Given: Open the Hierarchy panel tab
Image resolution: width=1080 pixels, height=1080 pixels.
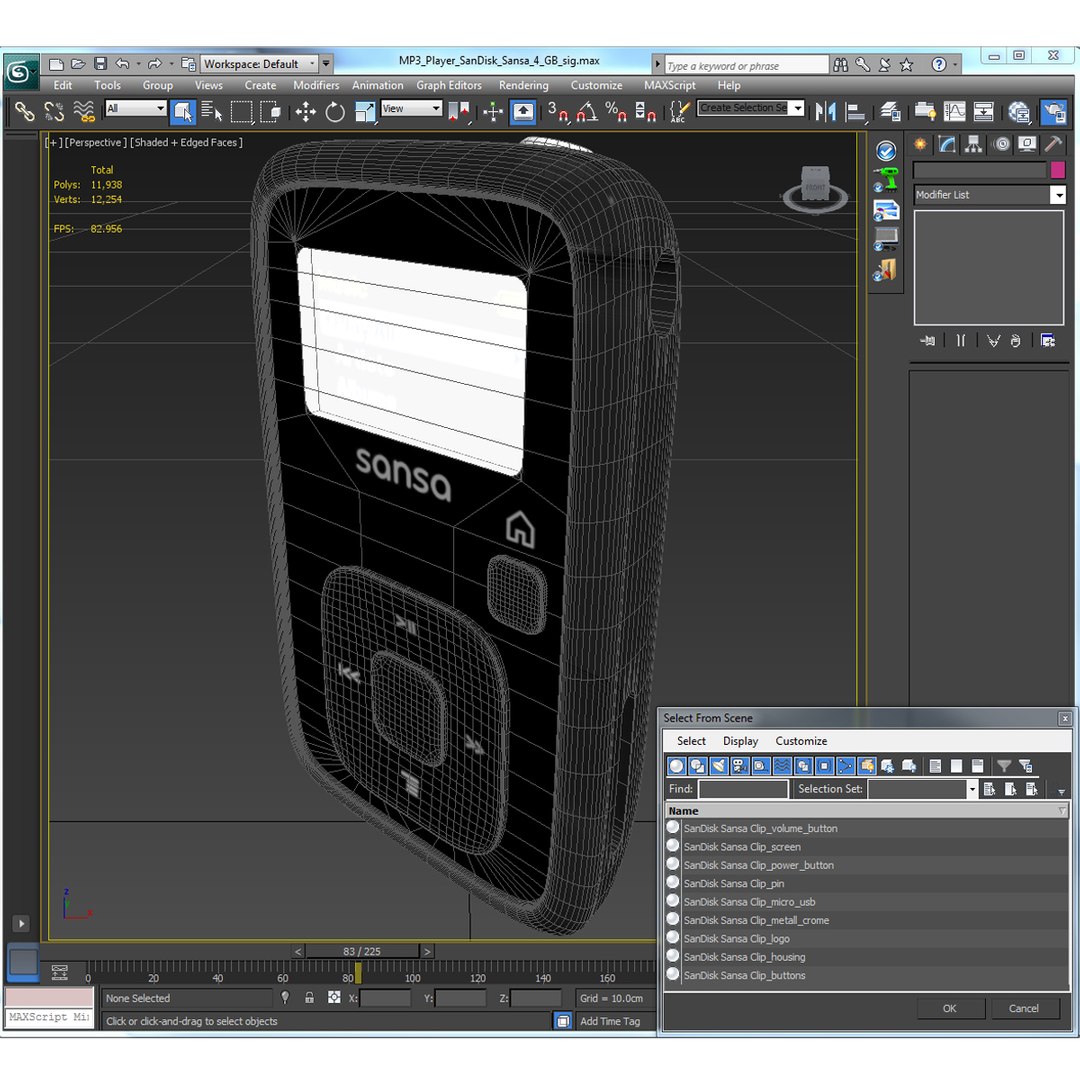Looking at the screenshot, I should [x=973, y=144].
